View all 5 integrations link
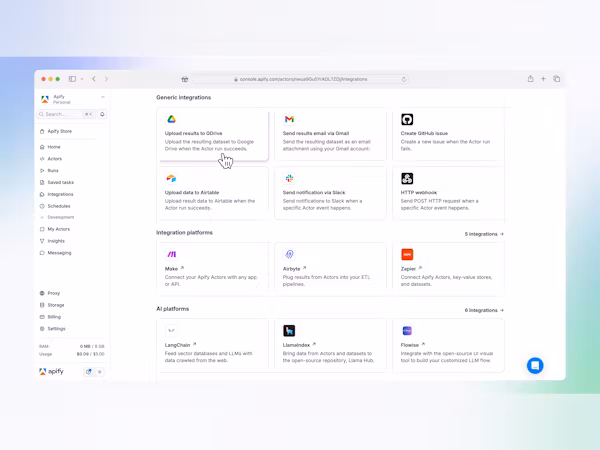This screenshot has width=600, height=450. click(x=484, y=234)
